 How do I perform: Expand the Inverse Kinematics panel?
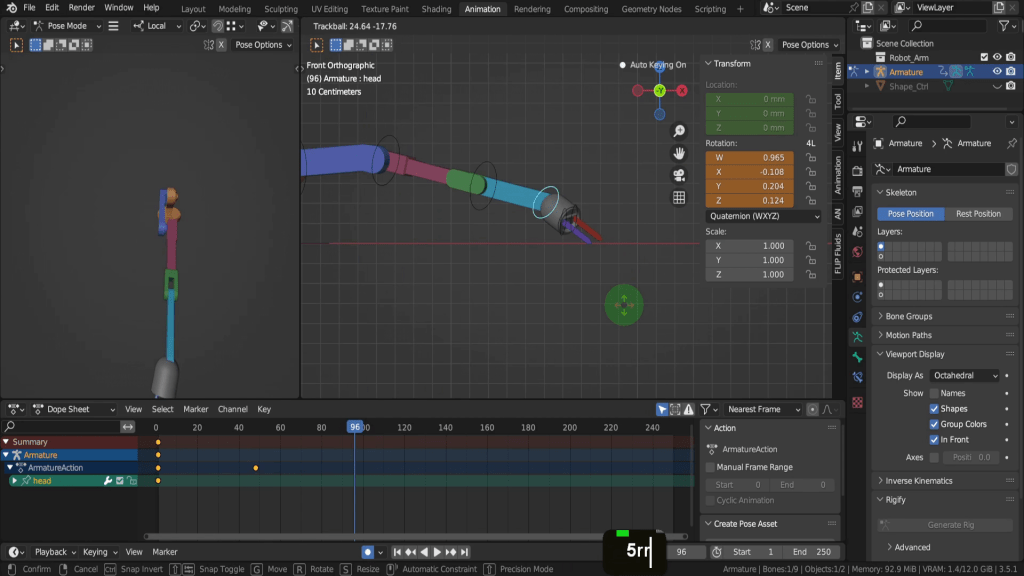point(918,481)
